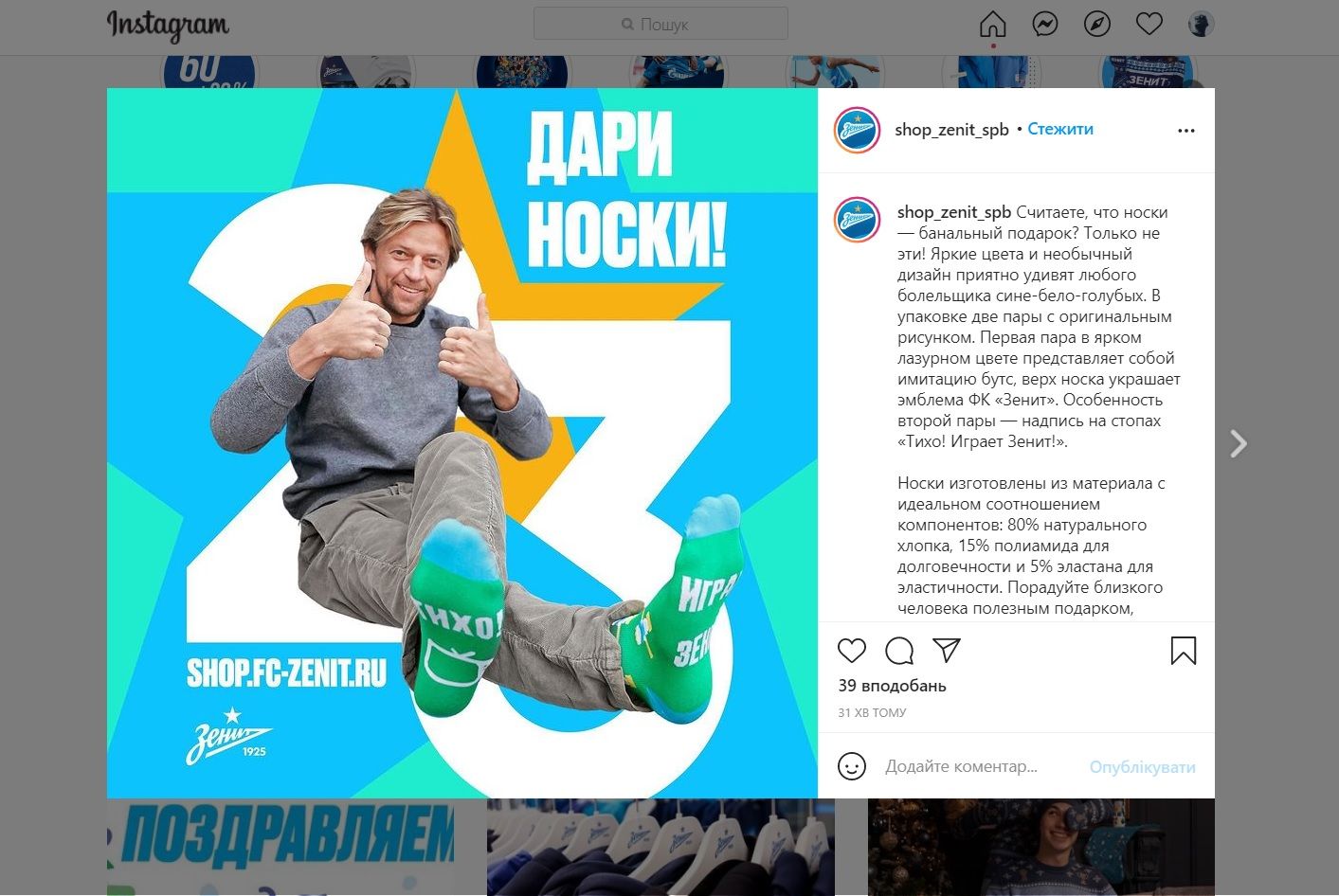Go to the next post arrow
The width and height of the screenshot is (1339, 896).
pyautogui.click(x=1238, y=443)
